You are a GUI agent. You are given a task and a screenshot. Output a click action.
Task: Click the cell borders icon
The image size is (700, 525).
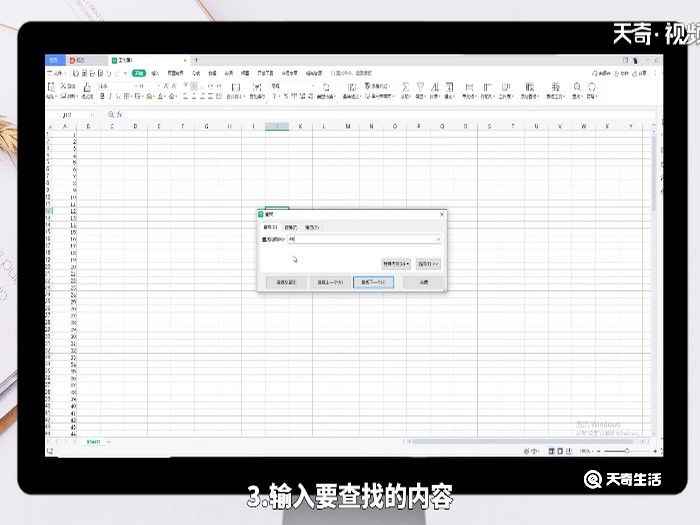(x=127, y=96)
